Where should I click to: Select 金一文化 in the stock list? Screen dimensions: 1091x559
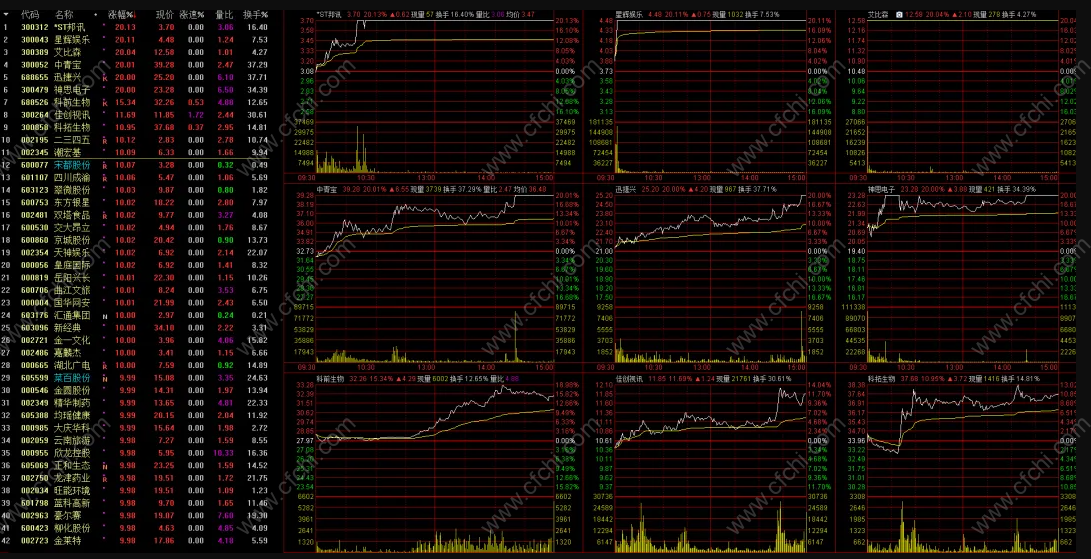coord(72,340)
